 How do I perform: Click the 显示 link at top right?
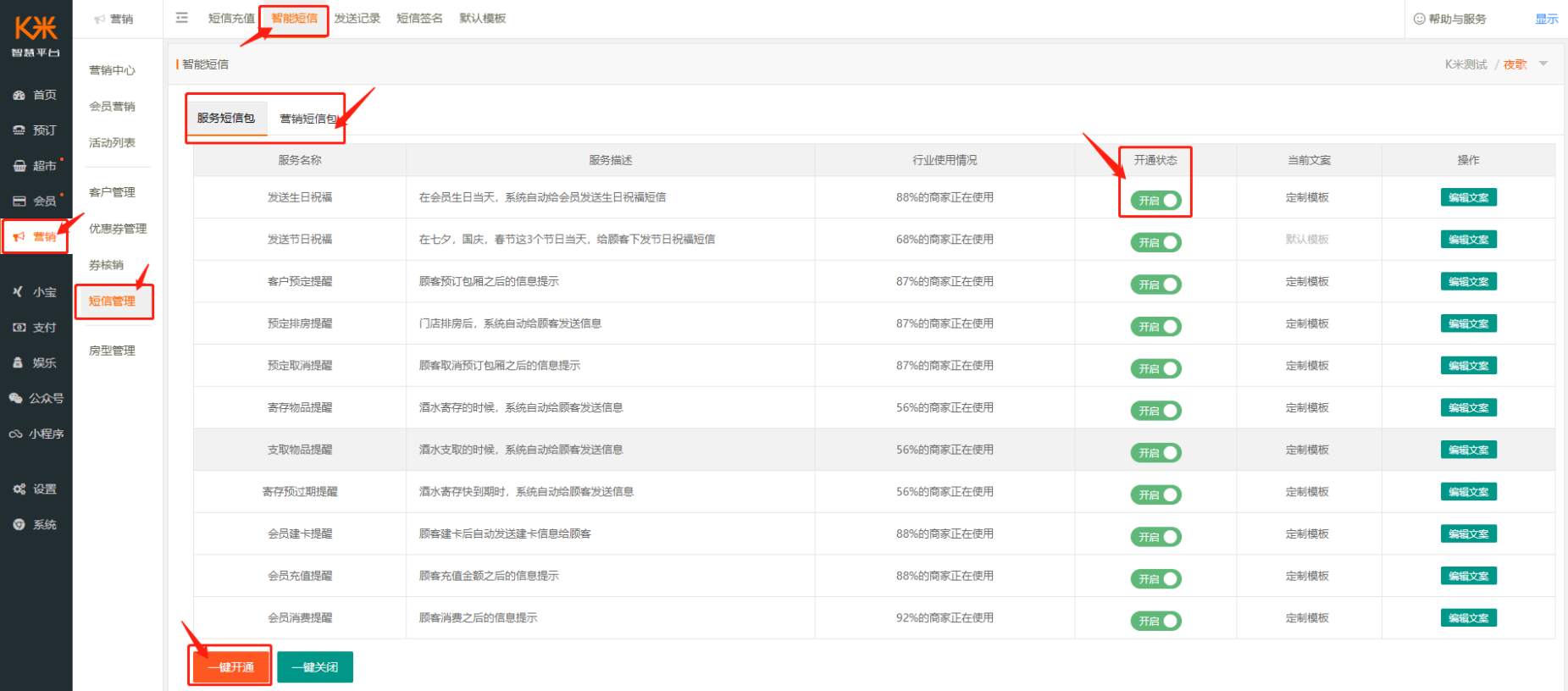click(x=1546, y=19)
